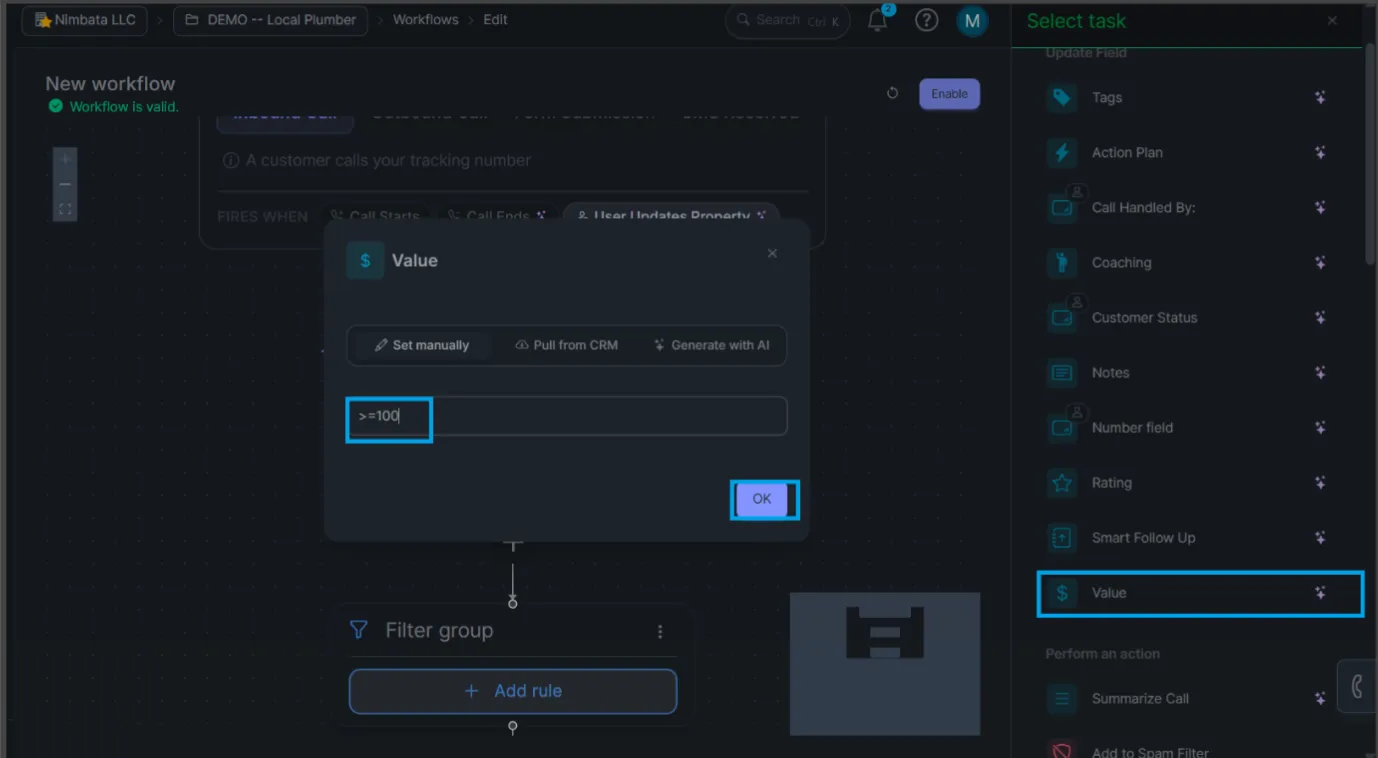Click the Notes document icon
The height and width of the screenshot is (758, 1378).
(x=1062, y=372)
